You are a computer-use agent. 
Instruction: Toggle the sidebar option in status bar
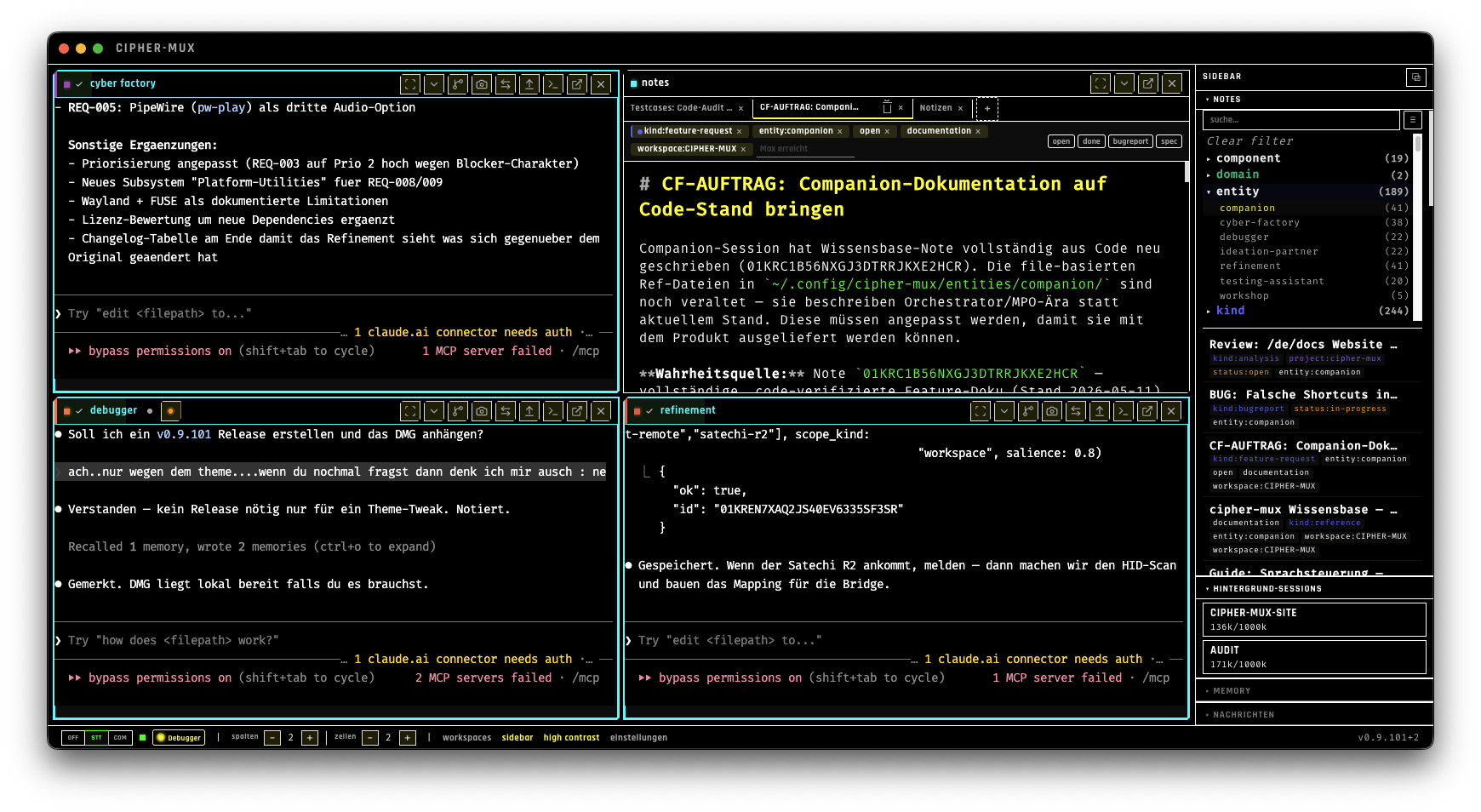(x=517, y=738)
